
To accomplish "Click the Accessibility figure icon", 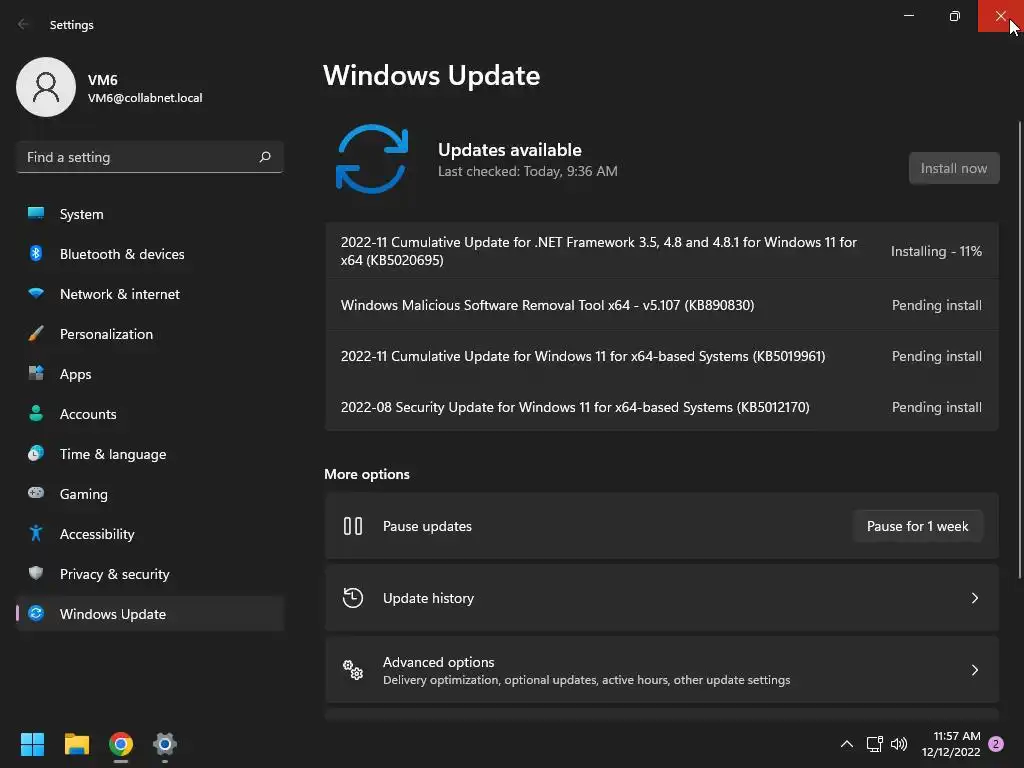I will [x=36, y=534].
